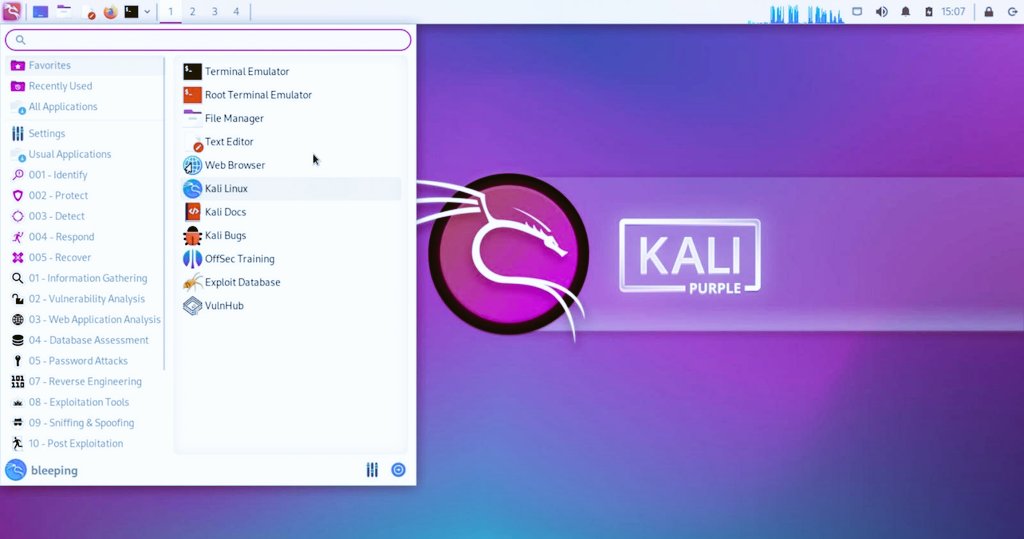Click the CPU graph monitor in the panel
1024x539 pixels.
pyautogui.click(x=795, y=13)
